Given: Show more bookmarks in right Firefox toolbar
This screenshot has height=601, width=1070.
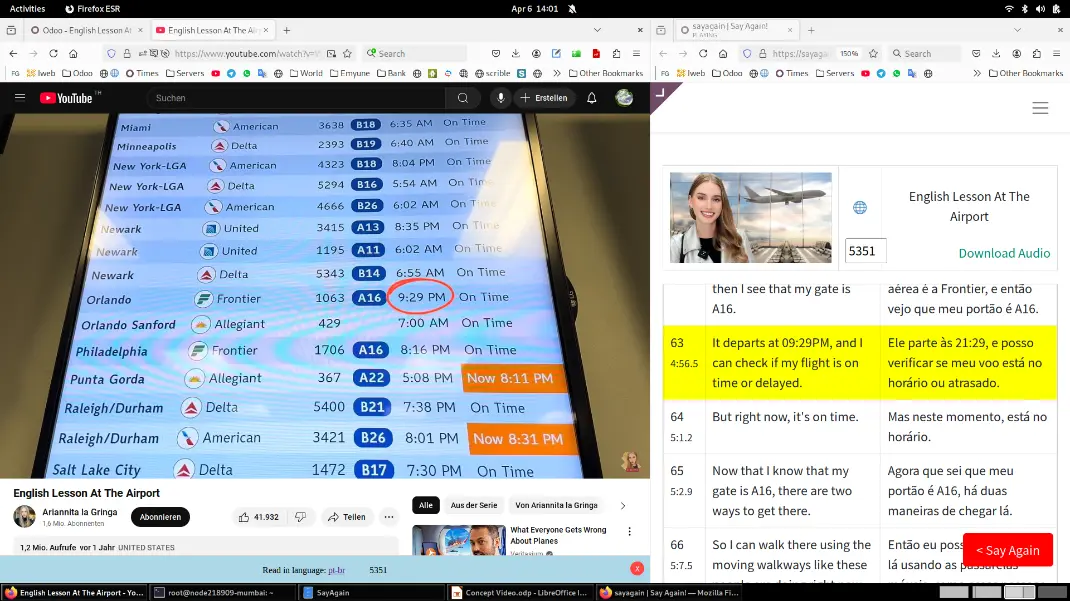Looking at the screenshot, I should point(977,73).
